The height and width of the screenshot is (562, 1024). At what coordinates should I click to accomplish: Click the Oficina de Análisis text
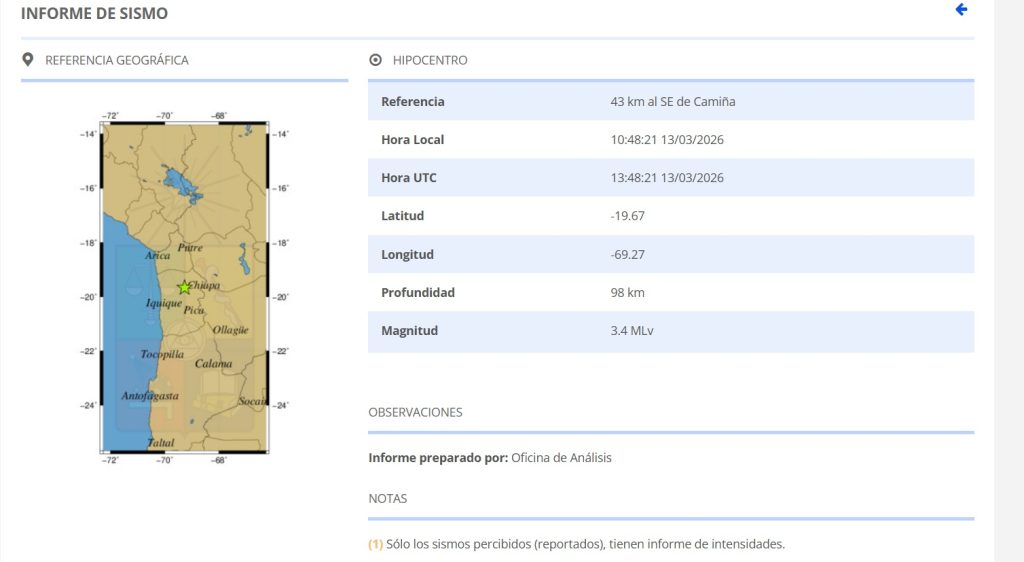[x=561, y=458]
